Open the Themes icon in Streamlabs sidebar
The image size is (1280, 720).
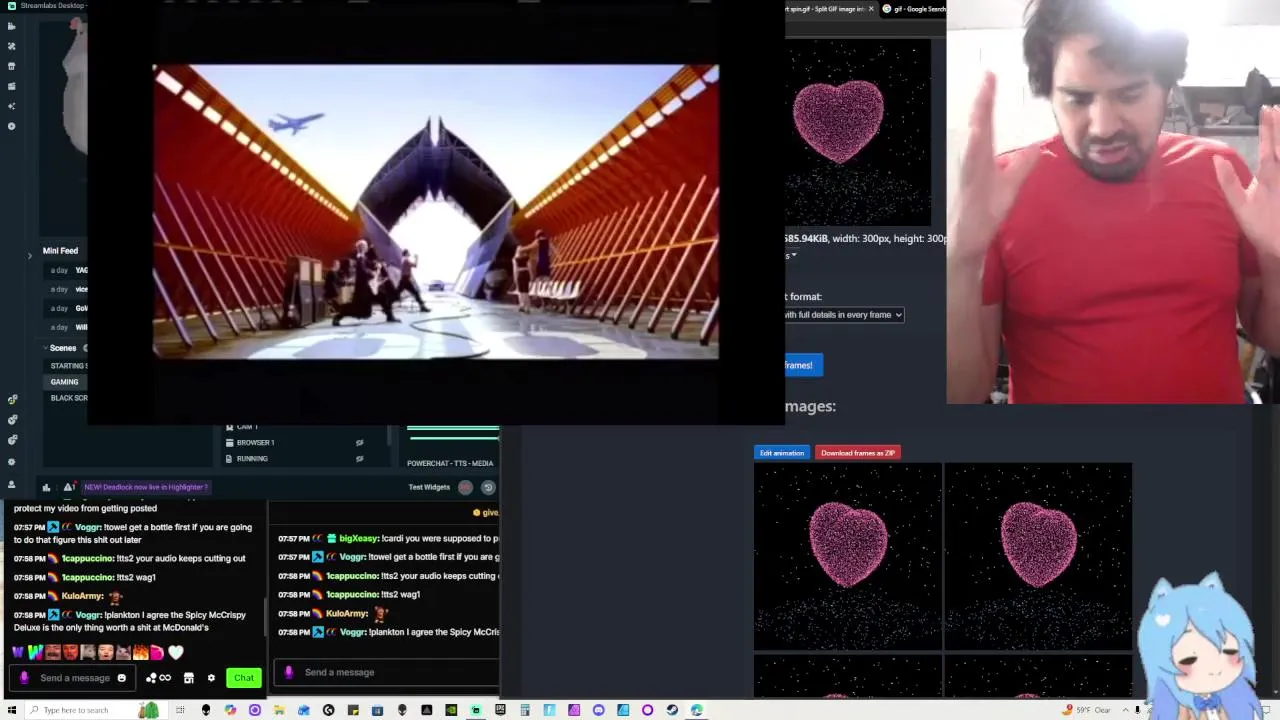coord(11,46)
